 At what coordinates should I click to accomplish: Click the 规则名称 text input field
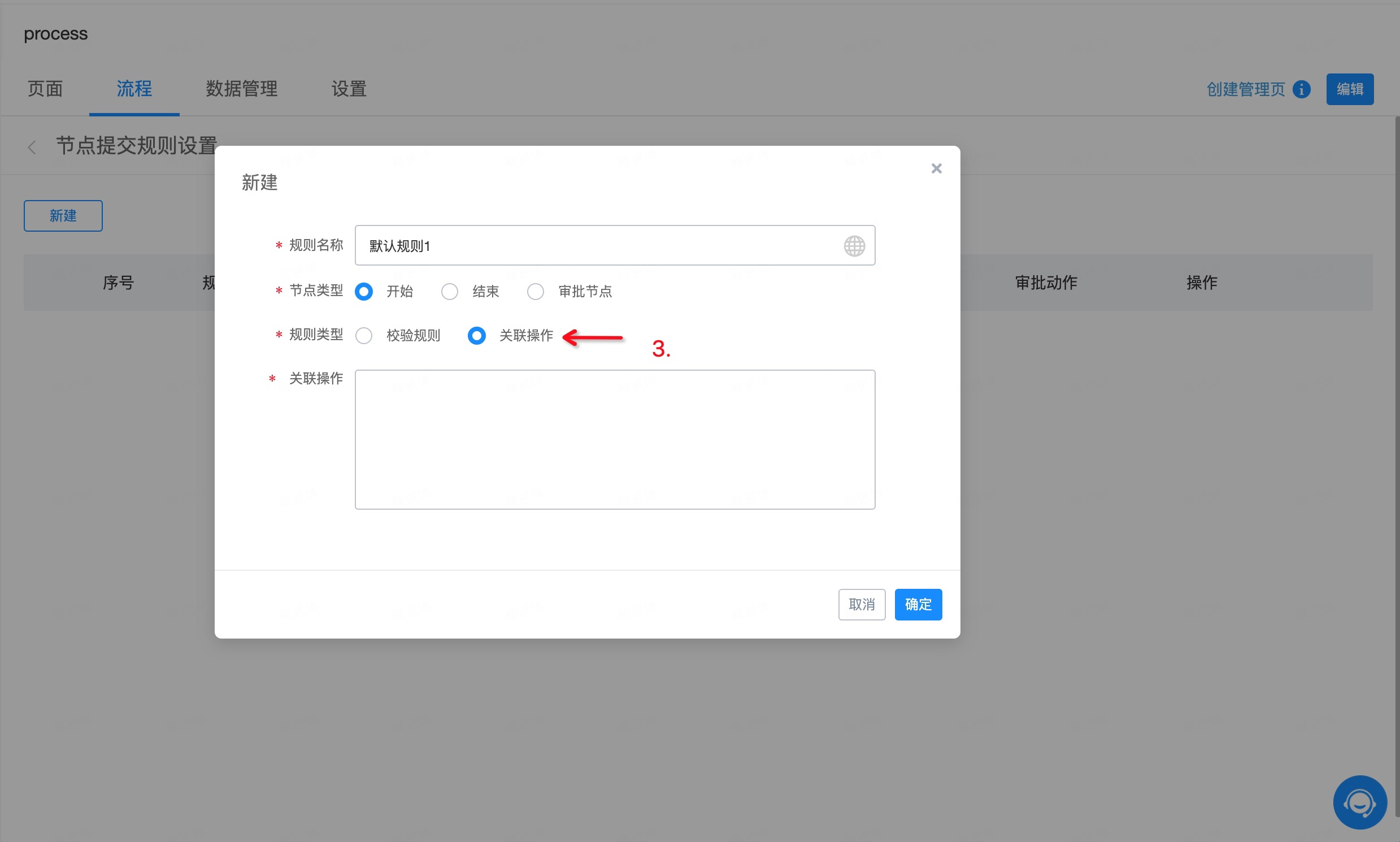[615, 246]
